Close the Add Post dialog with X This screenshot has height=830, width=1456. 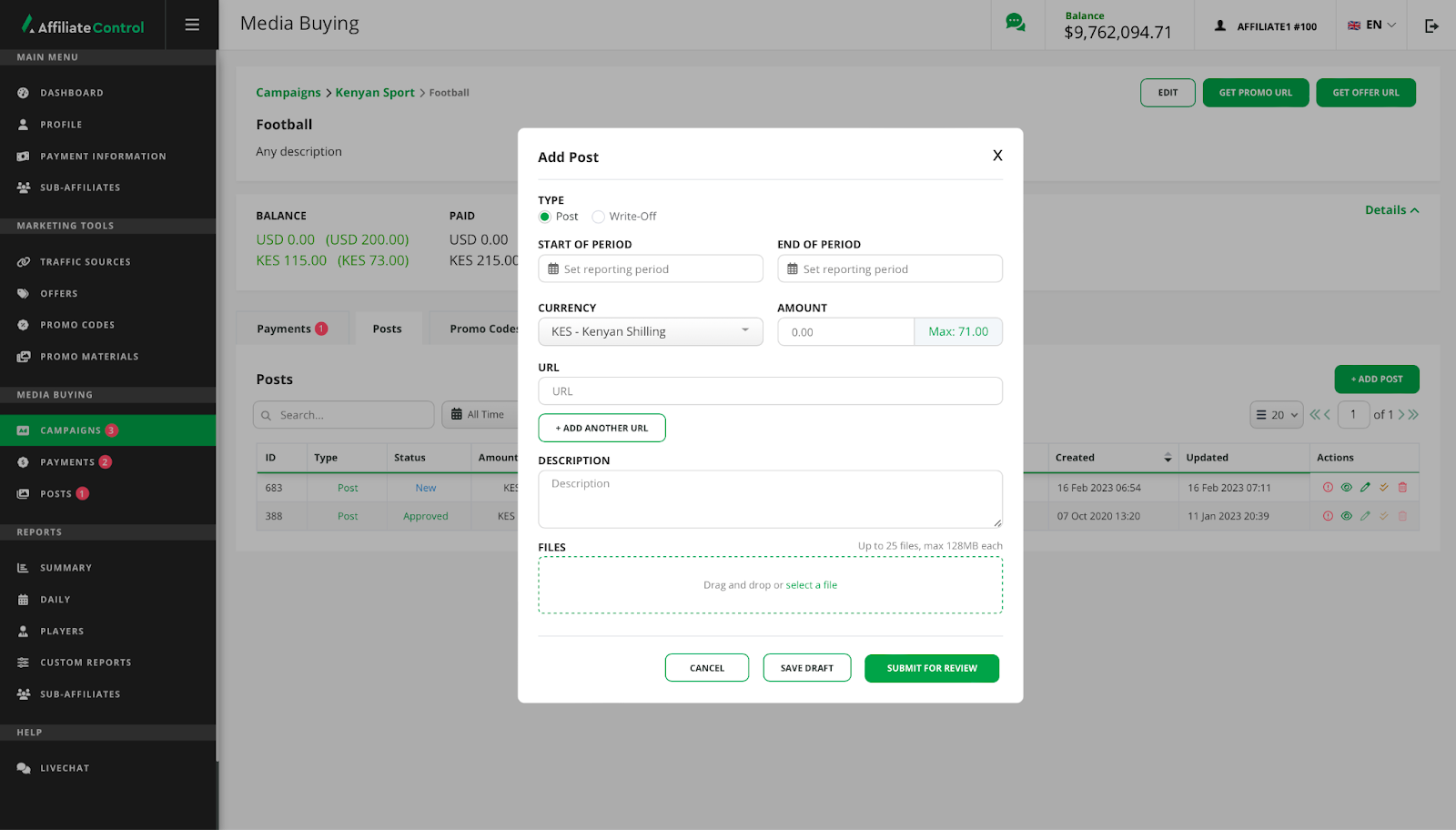point(997,156)
